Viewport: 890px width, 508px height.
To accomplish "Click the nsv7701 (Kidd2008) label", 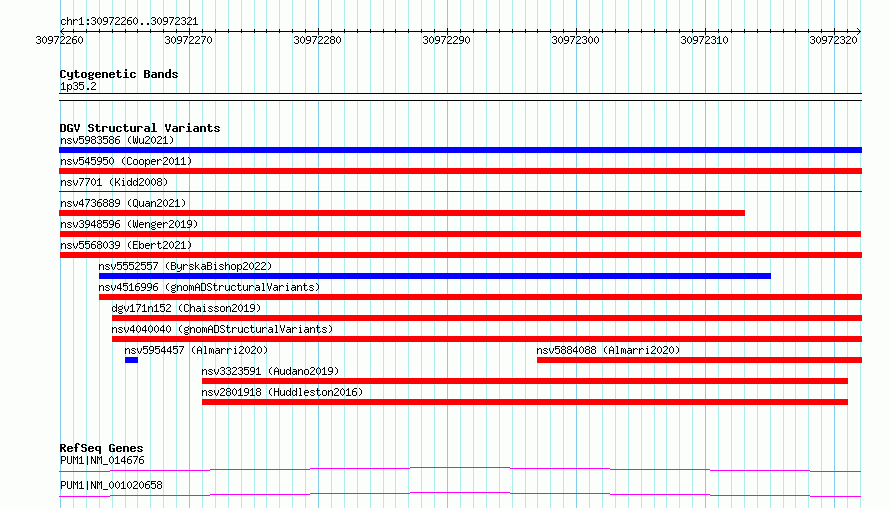I will [114, 182].
